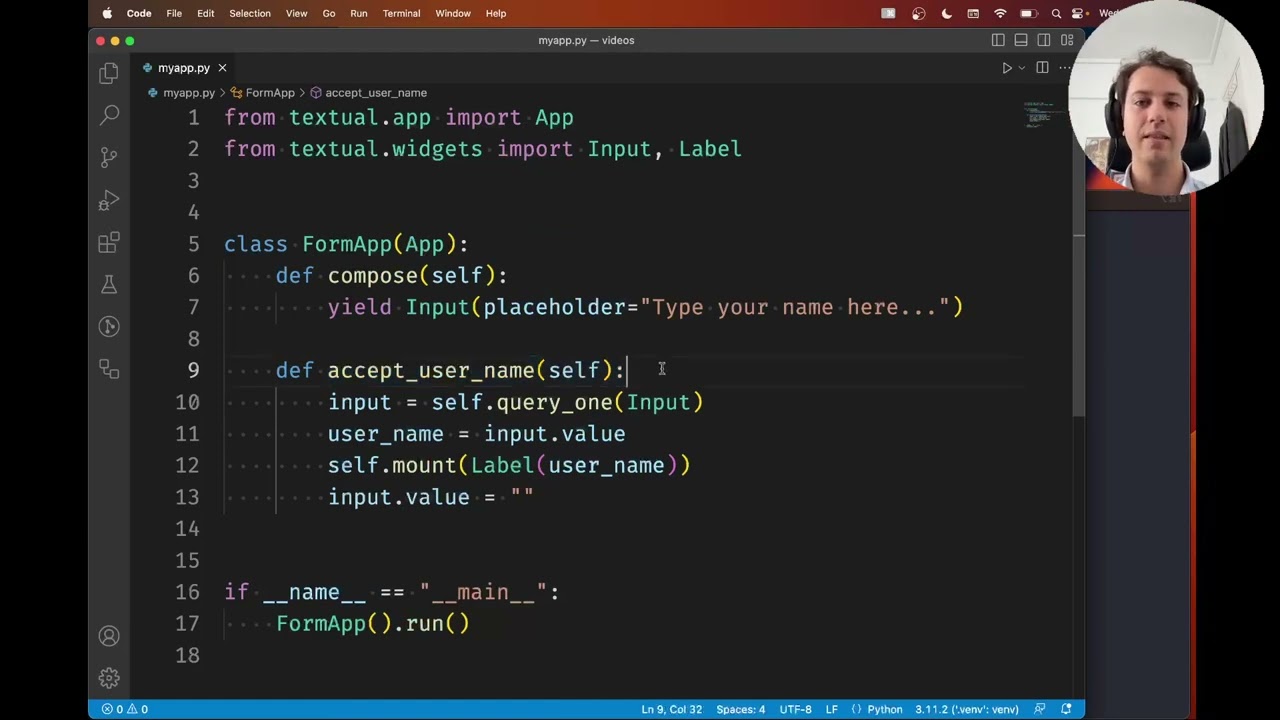Click the Wi-Fi icon in menu bar
This screenshot has width=1280, height=720.
point(1000,13)
